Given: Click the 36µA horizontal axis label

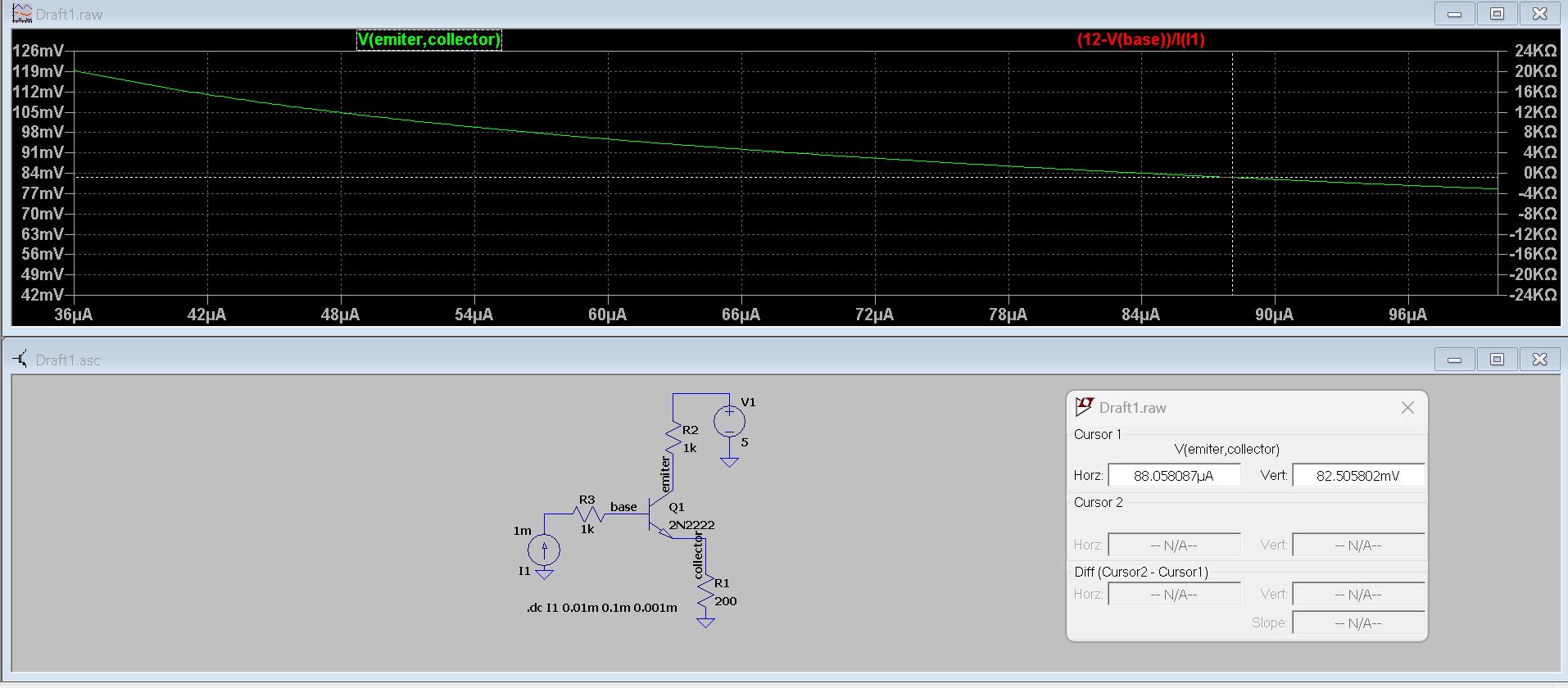Looking at the screenshot, I should pyautogui.click(x=74, y=315).
